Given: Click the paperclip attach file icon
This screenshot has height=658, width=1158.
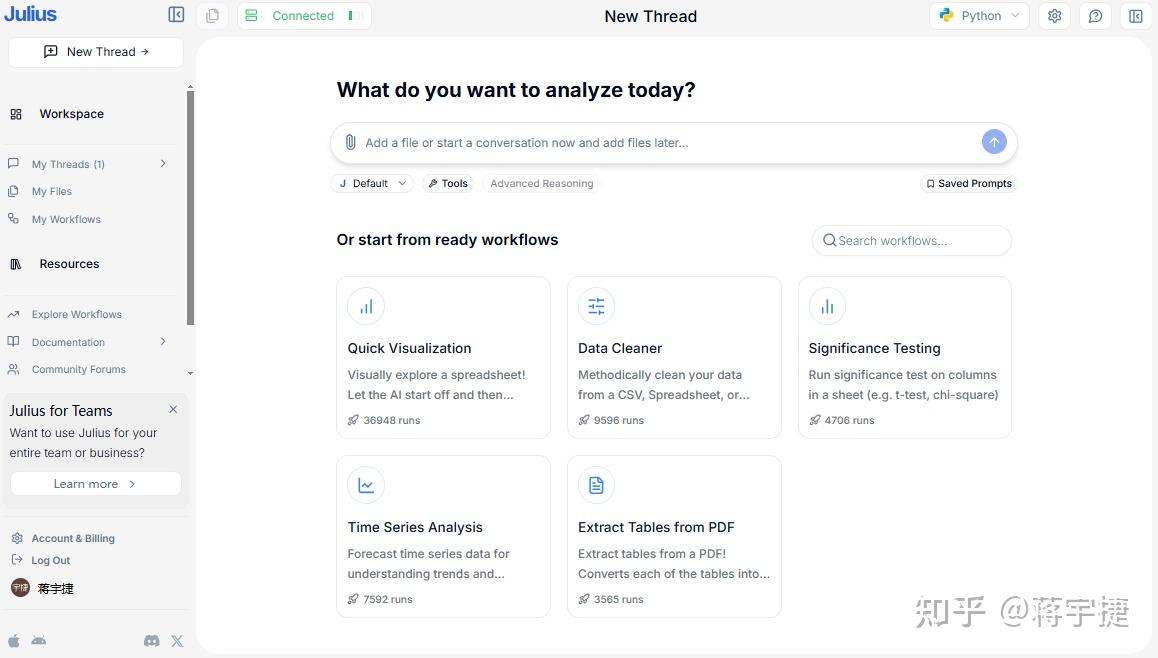Looking at the screenshot, I should click(x=350, y=143).
